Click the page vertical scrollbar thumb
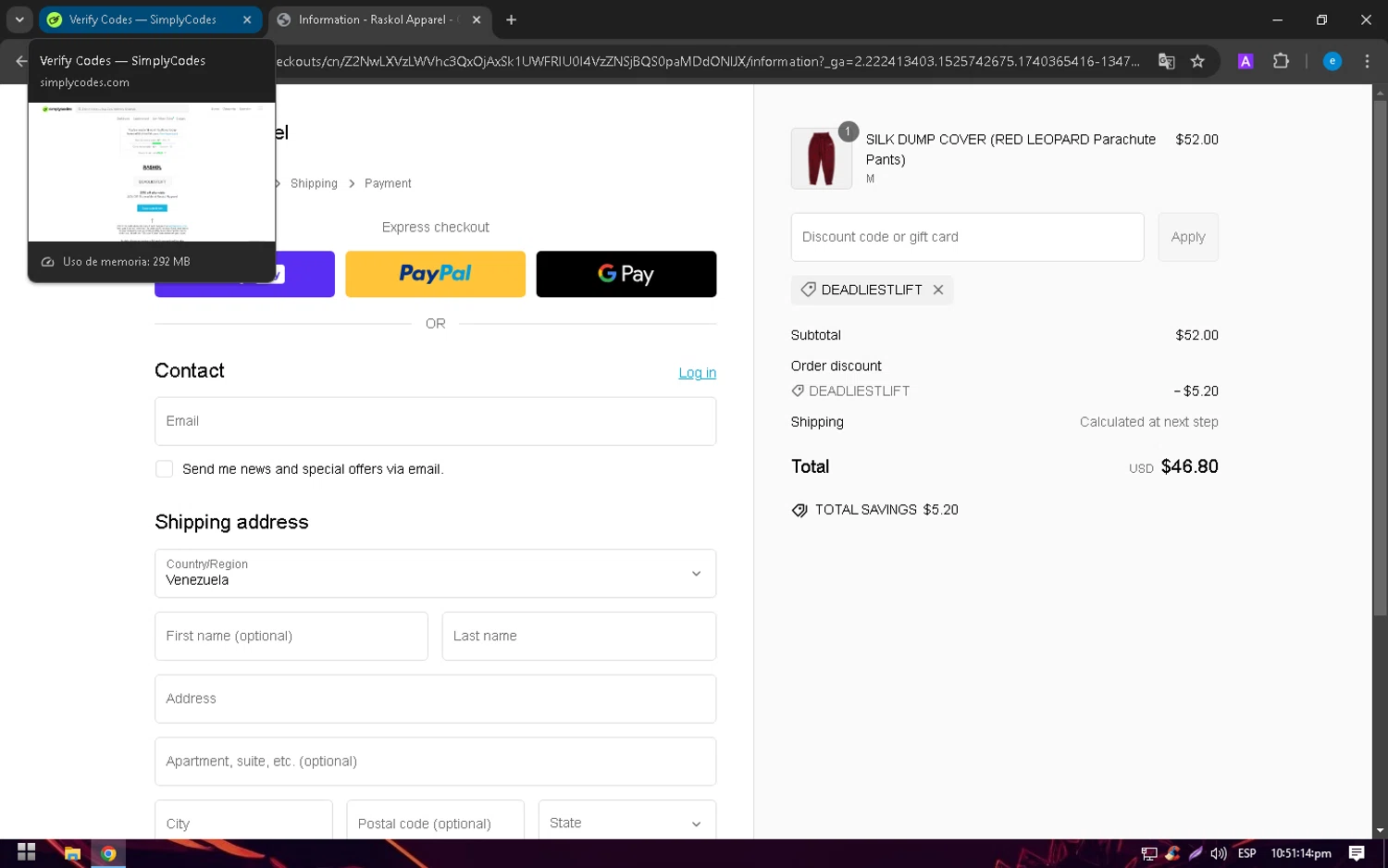Viewport: 1388px width, 868px height. [x=1380, y=356]
